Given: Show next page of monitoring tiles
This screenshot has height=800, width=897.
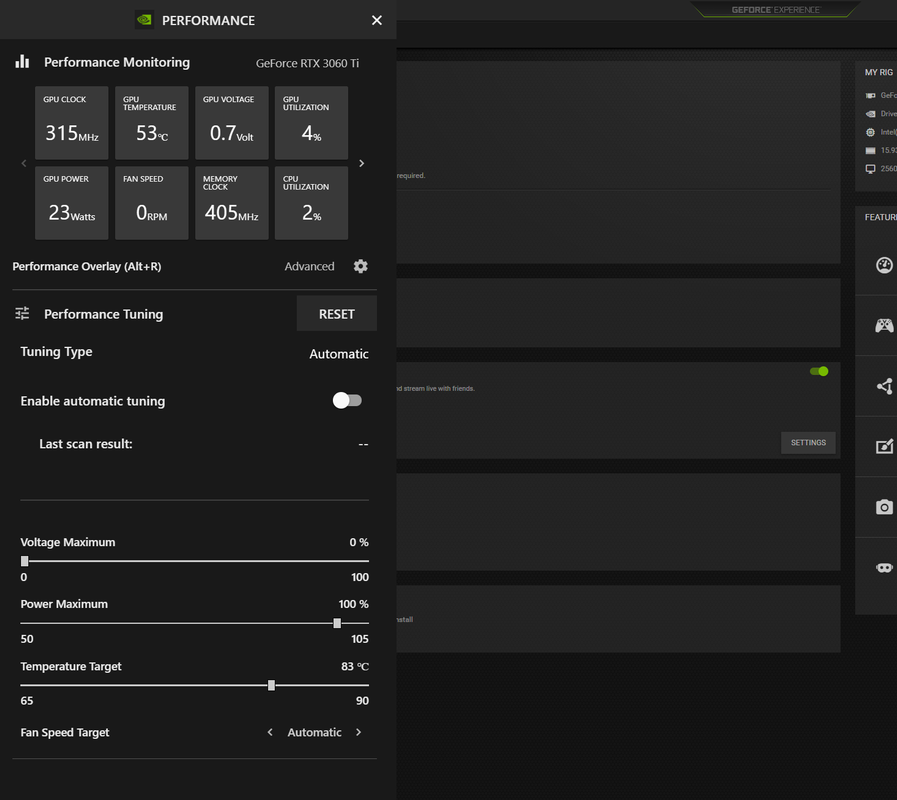Looking at the screenshot, I should tap(362, 163).
